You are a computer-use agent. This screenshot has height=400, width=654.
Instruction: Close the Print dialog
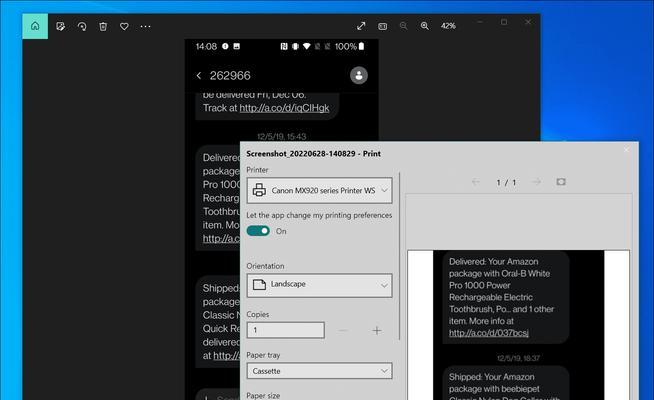[x=626, y=149]
